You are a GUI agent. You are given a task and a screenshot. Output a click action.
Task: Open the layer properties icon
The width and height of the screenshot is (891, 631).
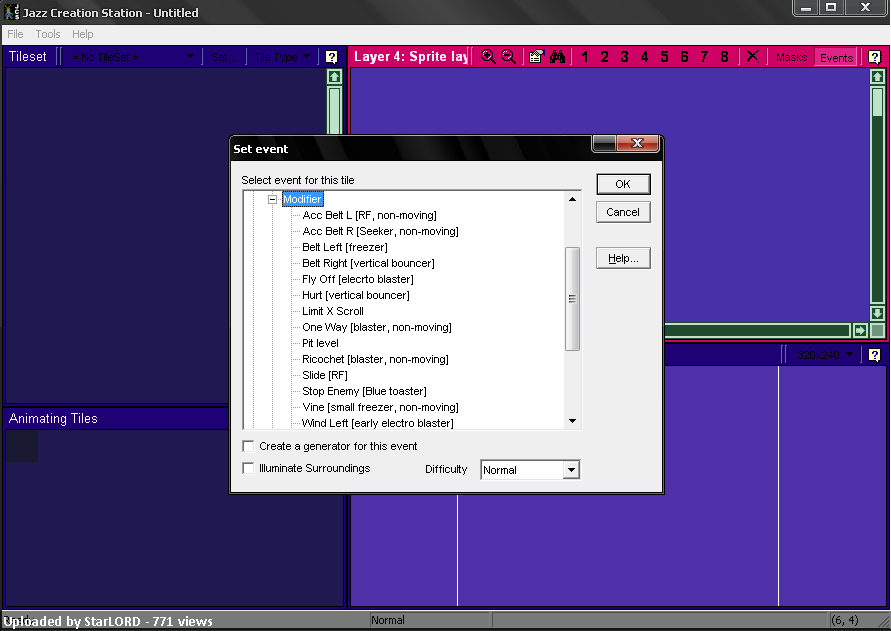pos(536,57)
